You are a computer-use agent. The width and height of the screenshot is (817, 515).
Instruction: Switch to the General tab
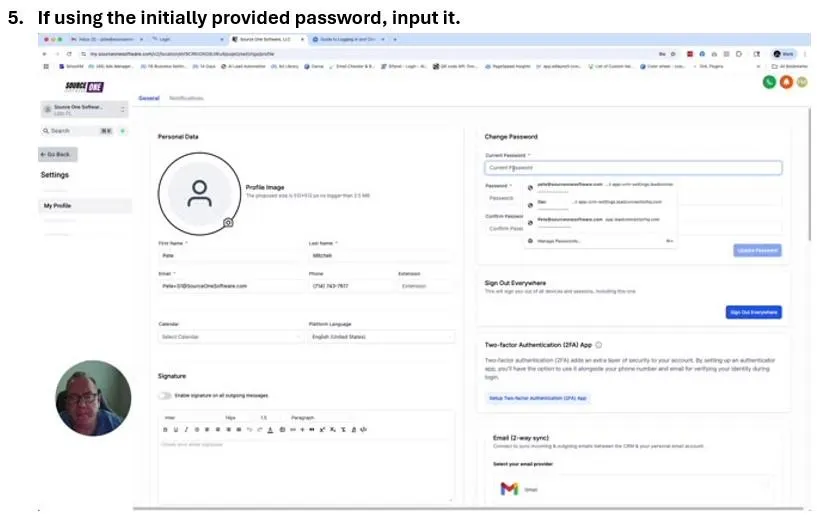(x=149, y=98)
